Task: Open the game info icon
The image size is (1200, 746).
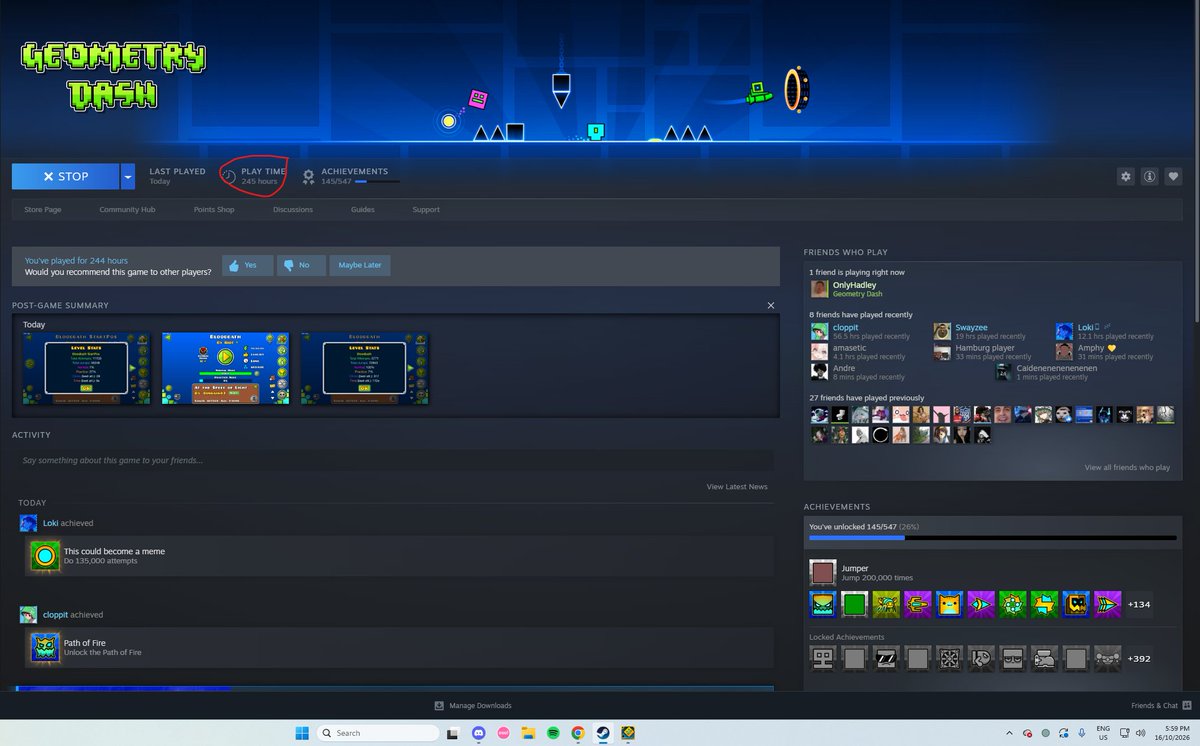Action: point(1150,176)
